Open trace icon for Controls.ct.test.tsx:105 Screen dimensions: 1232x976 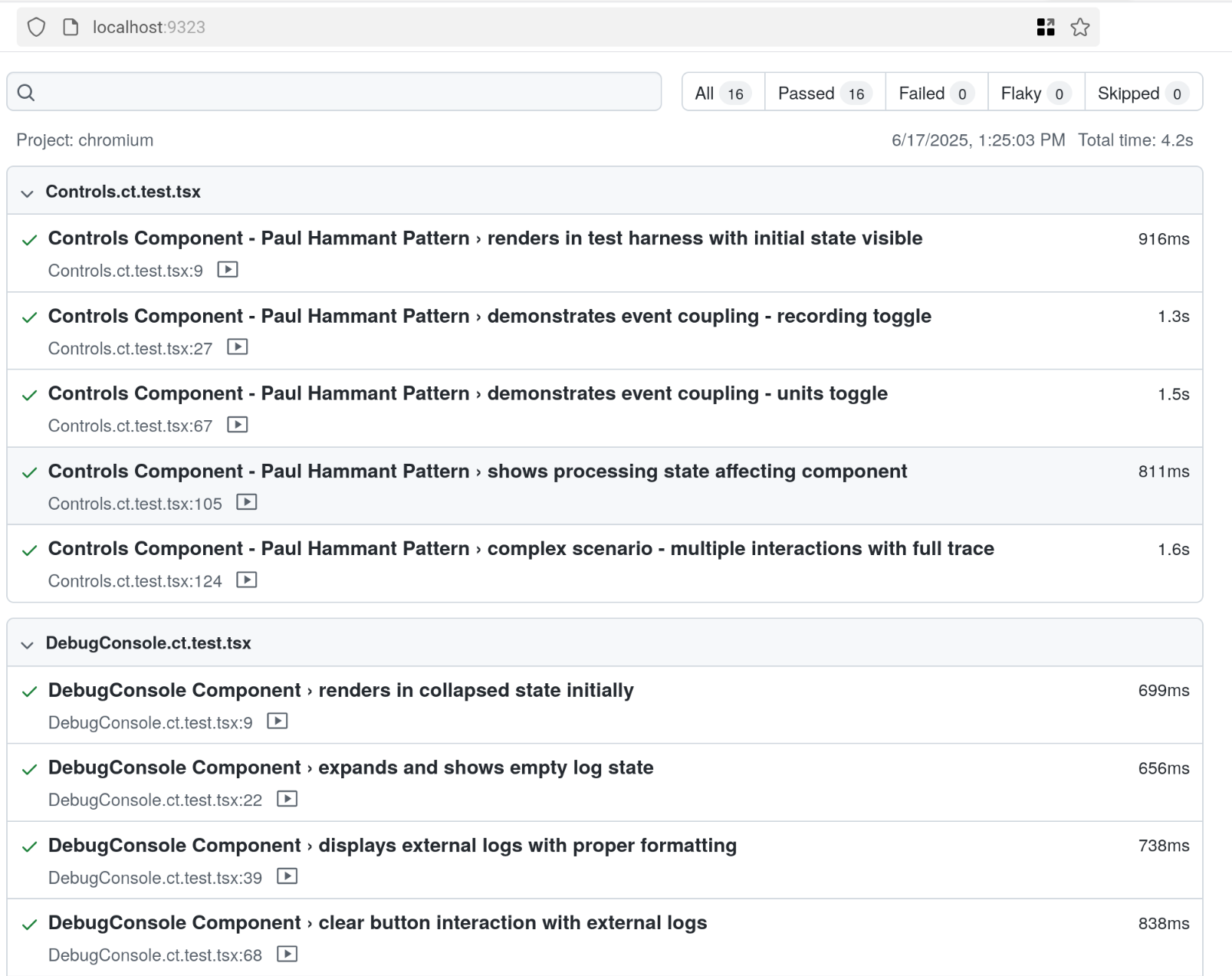coord(247,502)
